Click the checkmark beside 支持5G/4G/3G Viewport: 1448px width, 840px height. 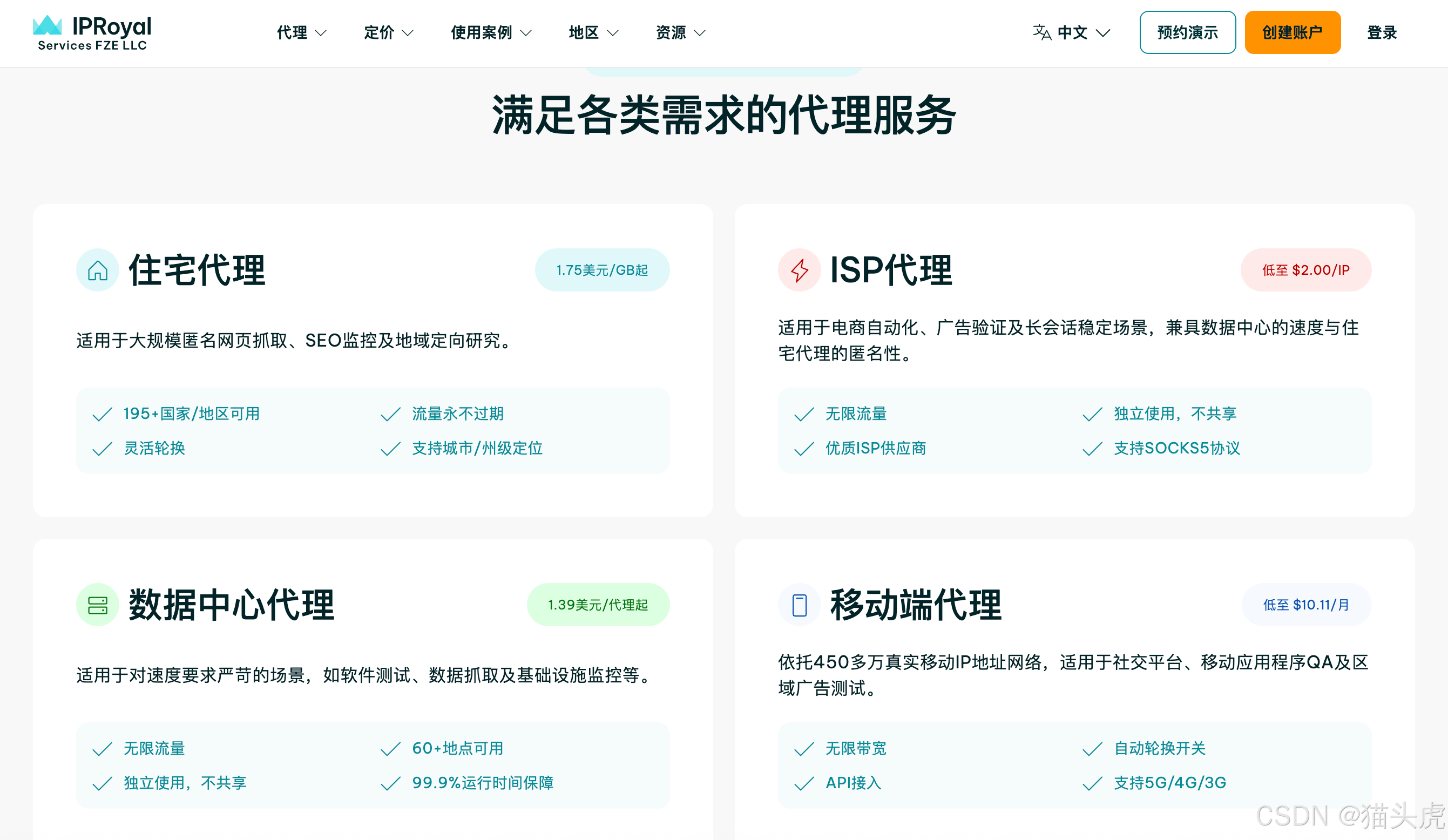[x=1091, y=783]
